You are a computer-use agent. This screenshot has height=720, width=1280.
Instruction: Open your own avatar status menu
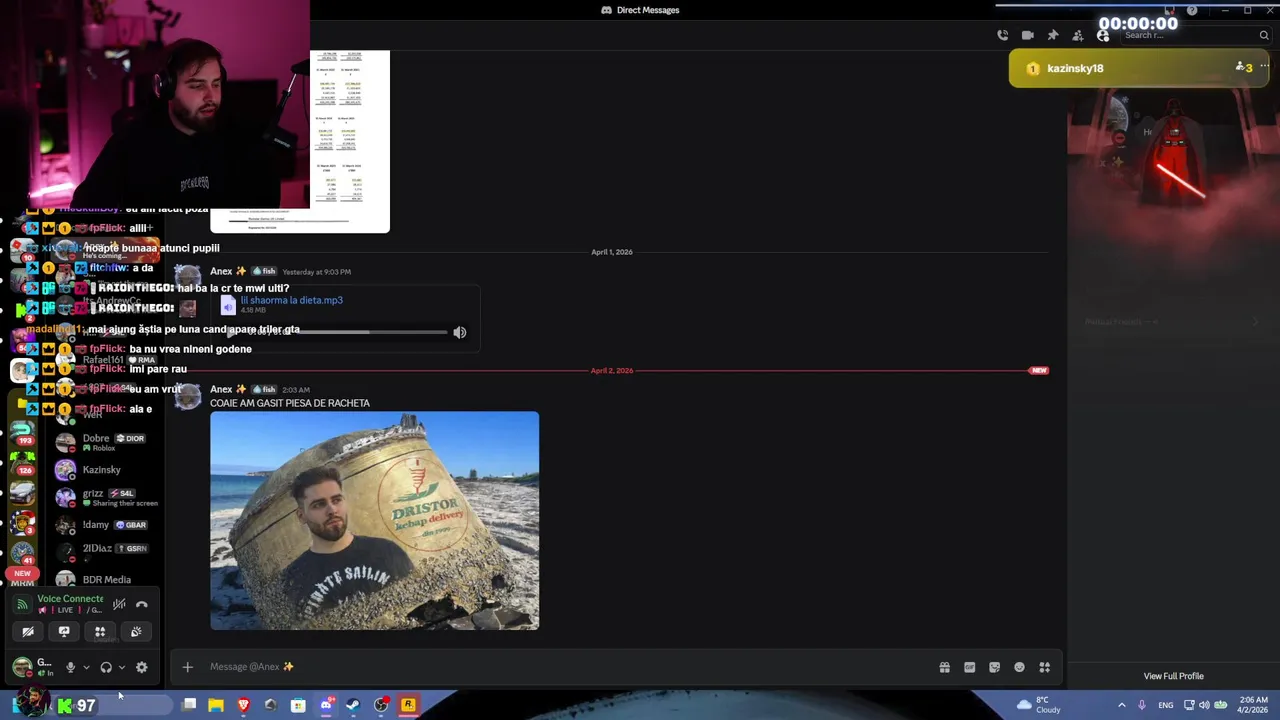click(x=21, y=667)
